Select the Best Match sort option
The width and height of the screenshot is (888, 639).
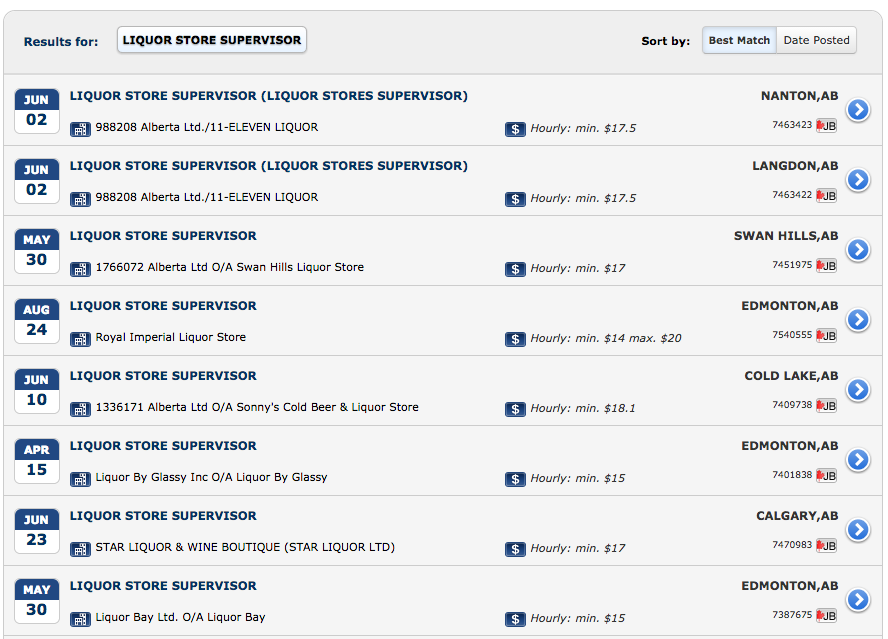pyautogui.click(x=739, y=40)
